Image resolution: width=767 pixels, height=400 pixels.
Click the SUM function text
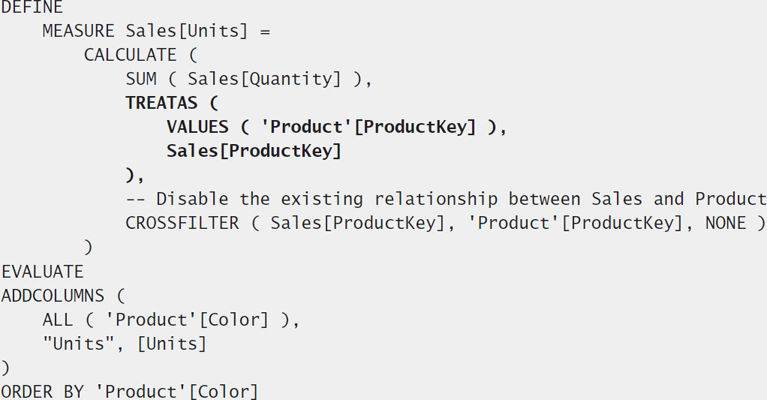pyautogui.click(x=141, y=79)
